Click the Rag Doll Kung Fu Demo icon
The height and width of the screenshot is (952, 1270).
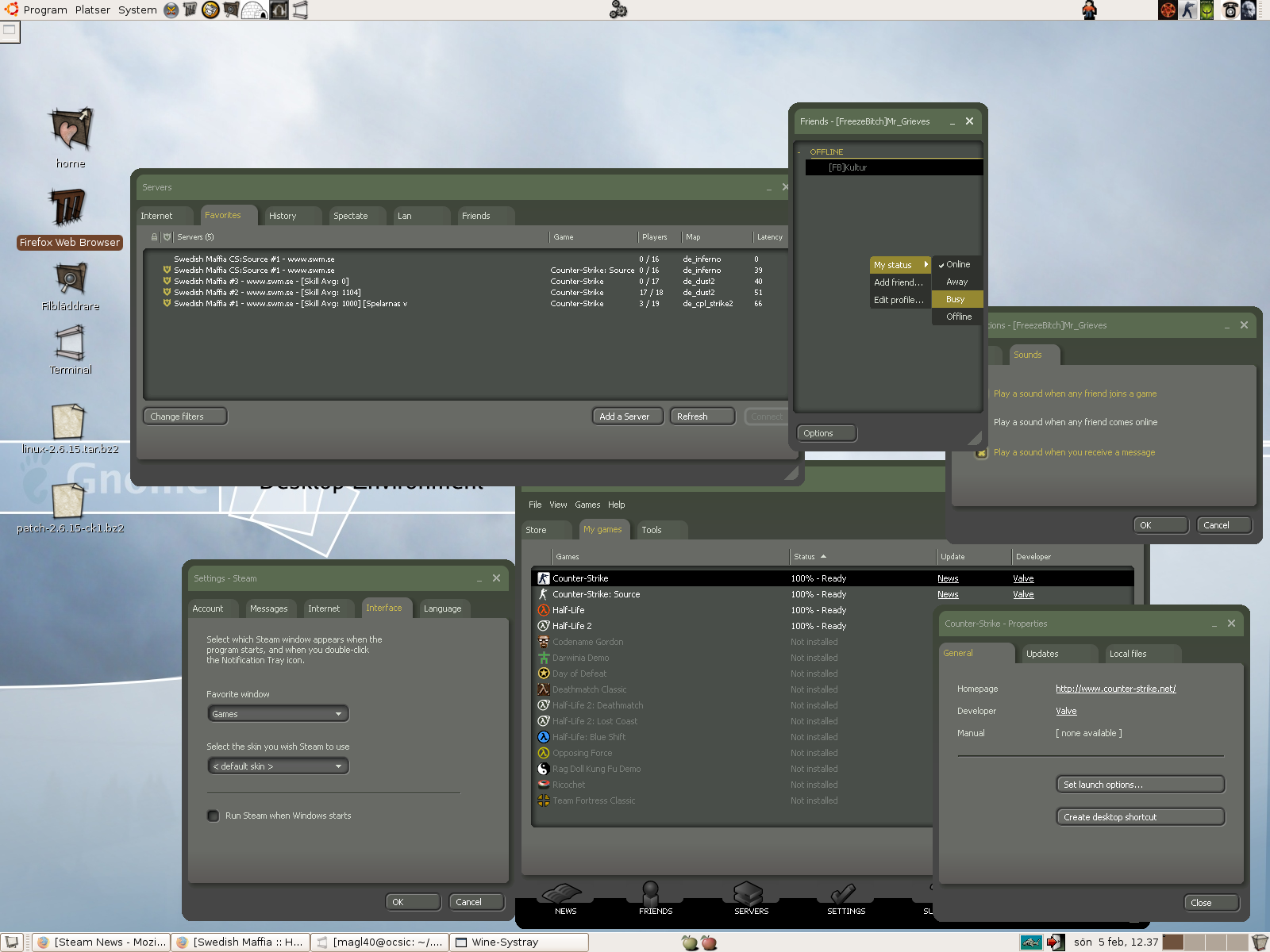click(544, 769)
